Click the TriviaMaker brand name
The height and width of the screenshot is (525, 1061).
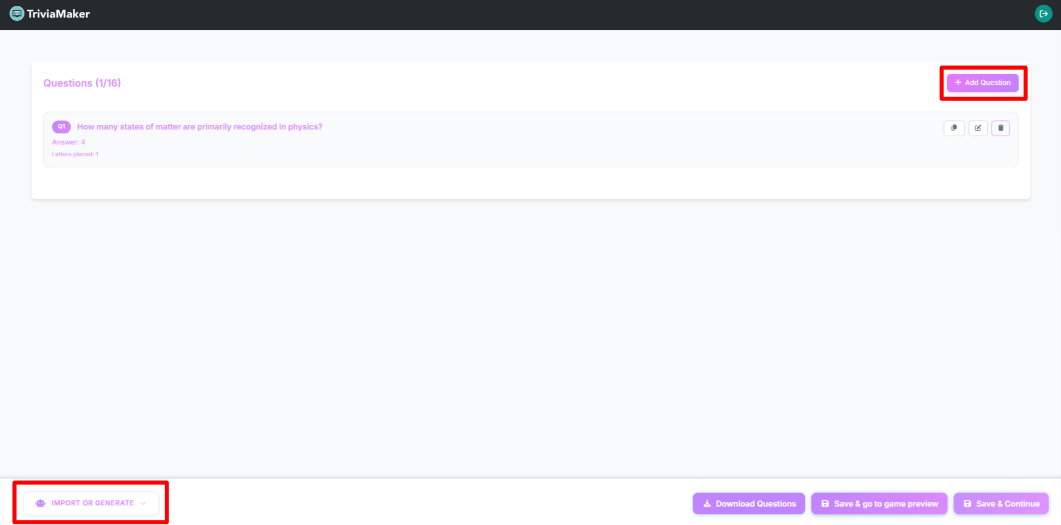click(58, 14)
